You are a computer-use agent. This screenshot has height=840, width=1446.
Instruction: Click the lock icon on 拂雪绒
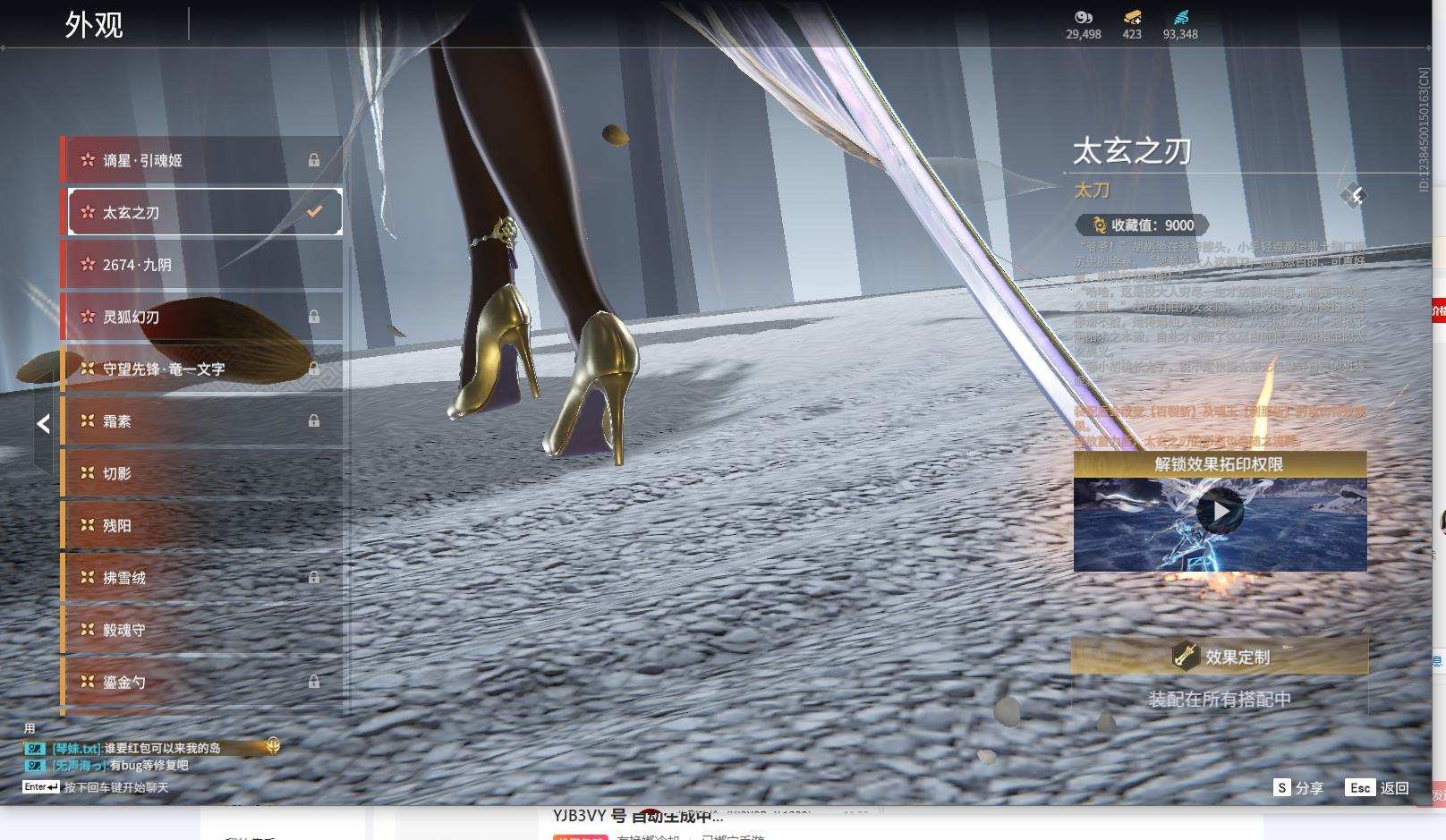pyautogui.click(x=314, y=578)
